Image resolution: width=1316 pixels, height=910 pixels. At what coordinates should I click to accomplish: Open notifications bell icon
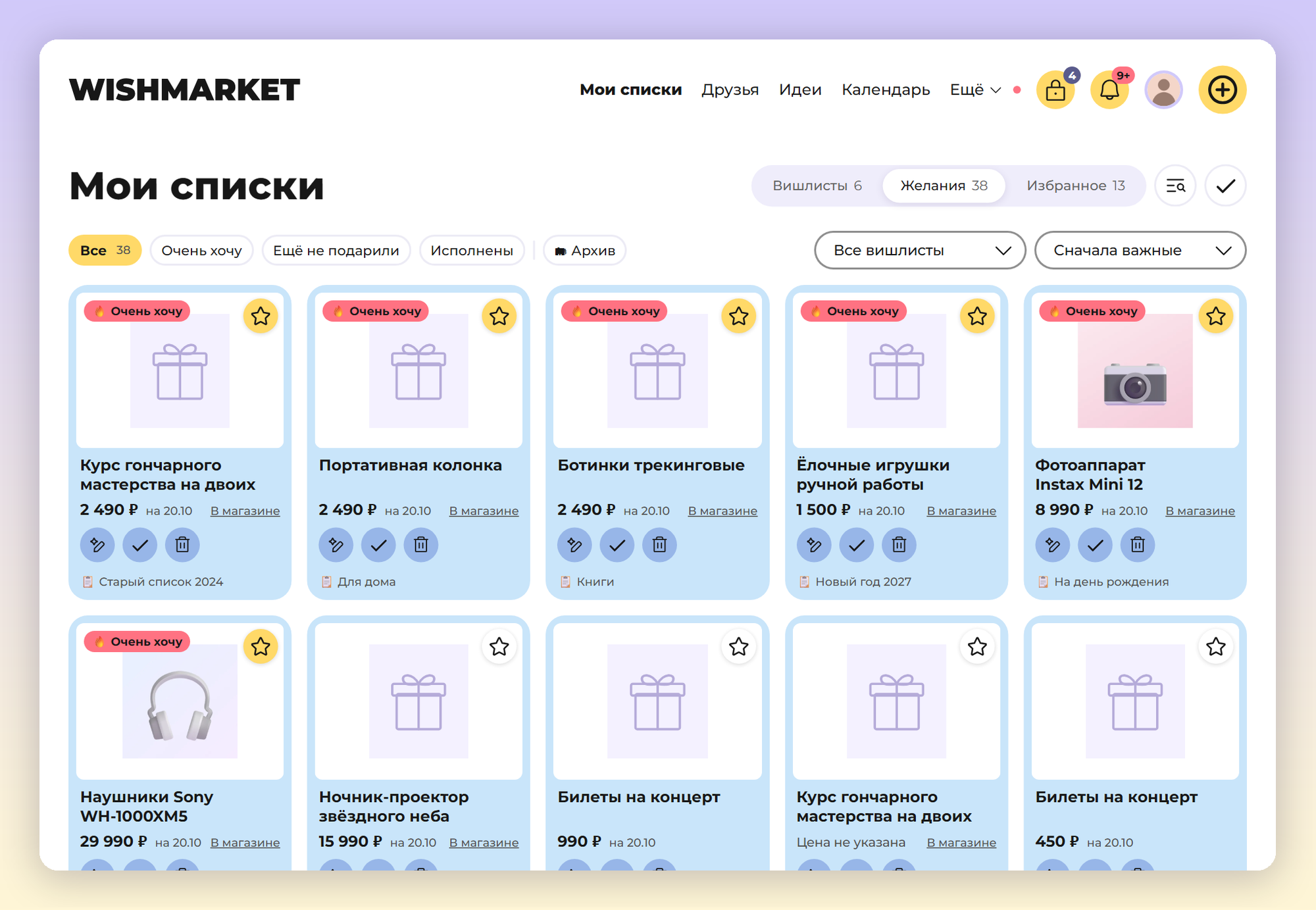[1110, 89]
